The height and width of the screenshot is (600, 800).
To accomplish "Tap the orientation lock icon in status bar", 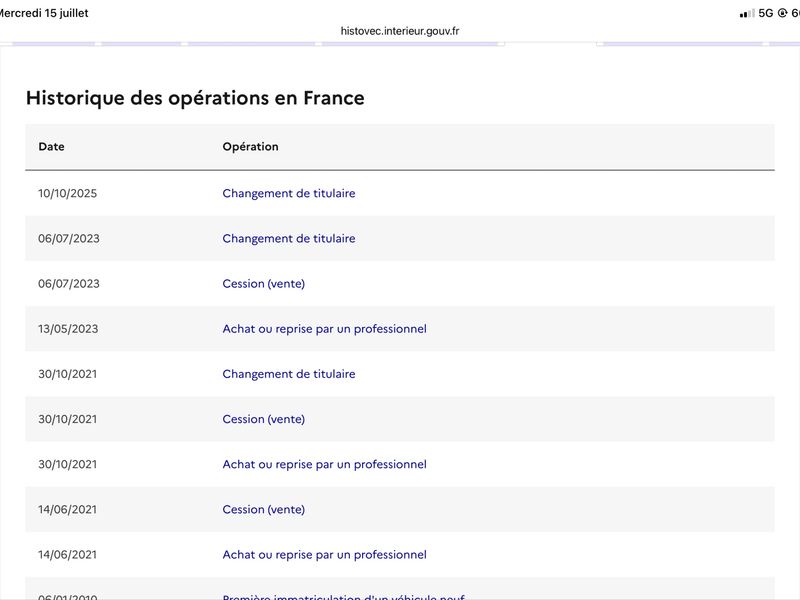I will [x=782, y=13].
